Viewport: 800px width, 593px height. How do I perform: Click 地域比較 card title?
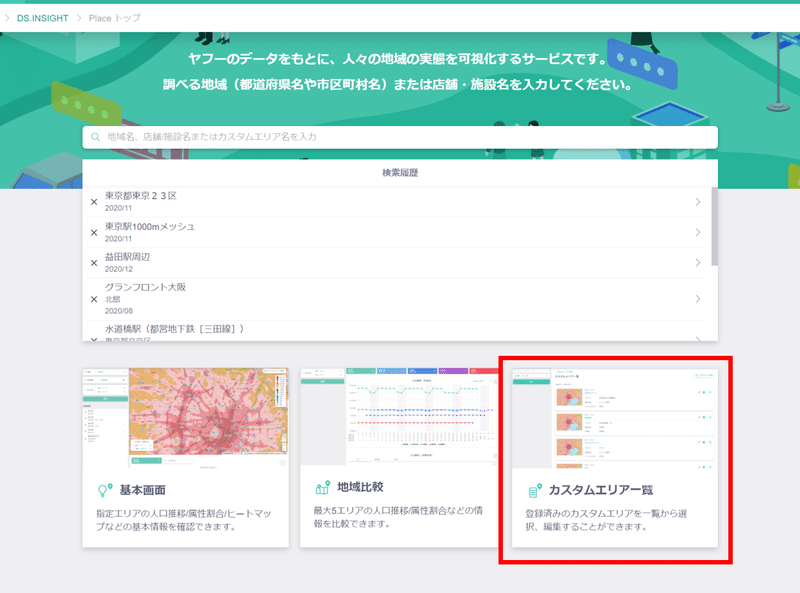click(x=360, y=487)
